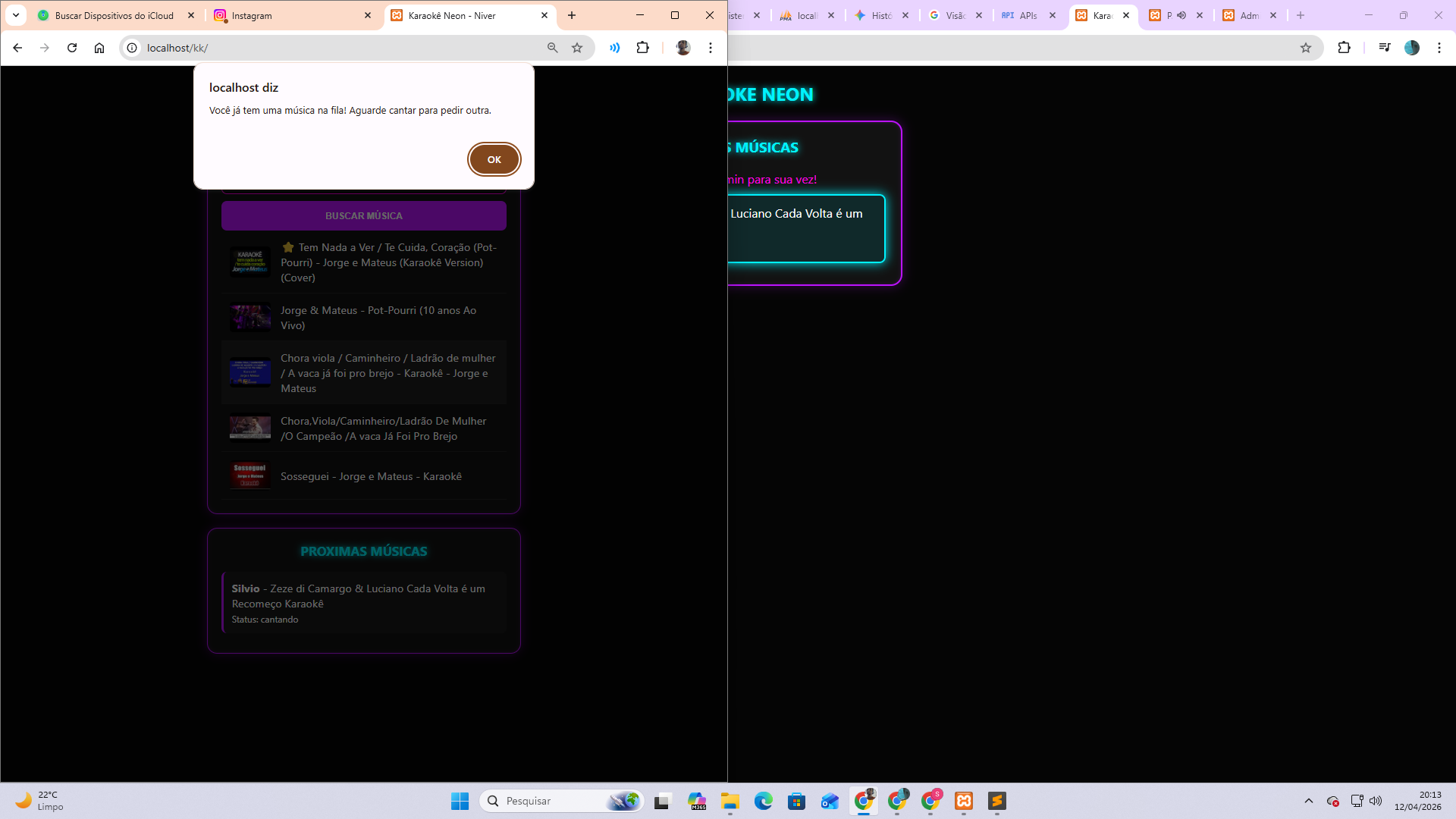Click the zoom magnifier icon in the address bar
Viewport: 1456px width, 819px height.
click(552, 48)
